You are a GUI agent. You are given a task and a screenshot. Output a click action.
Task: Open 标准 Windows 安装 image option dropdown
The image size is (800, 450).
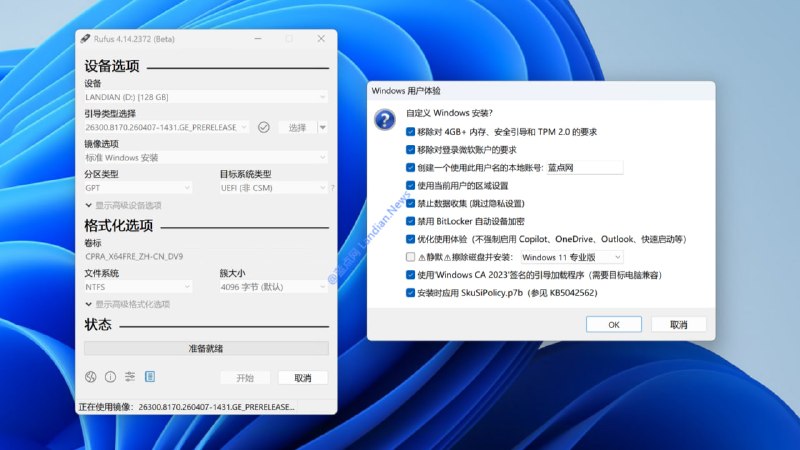pos(206,158)
